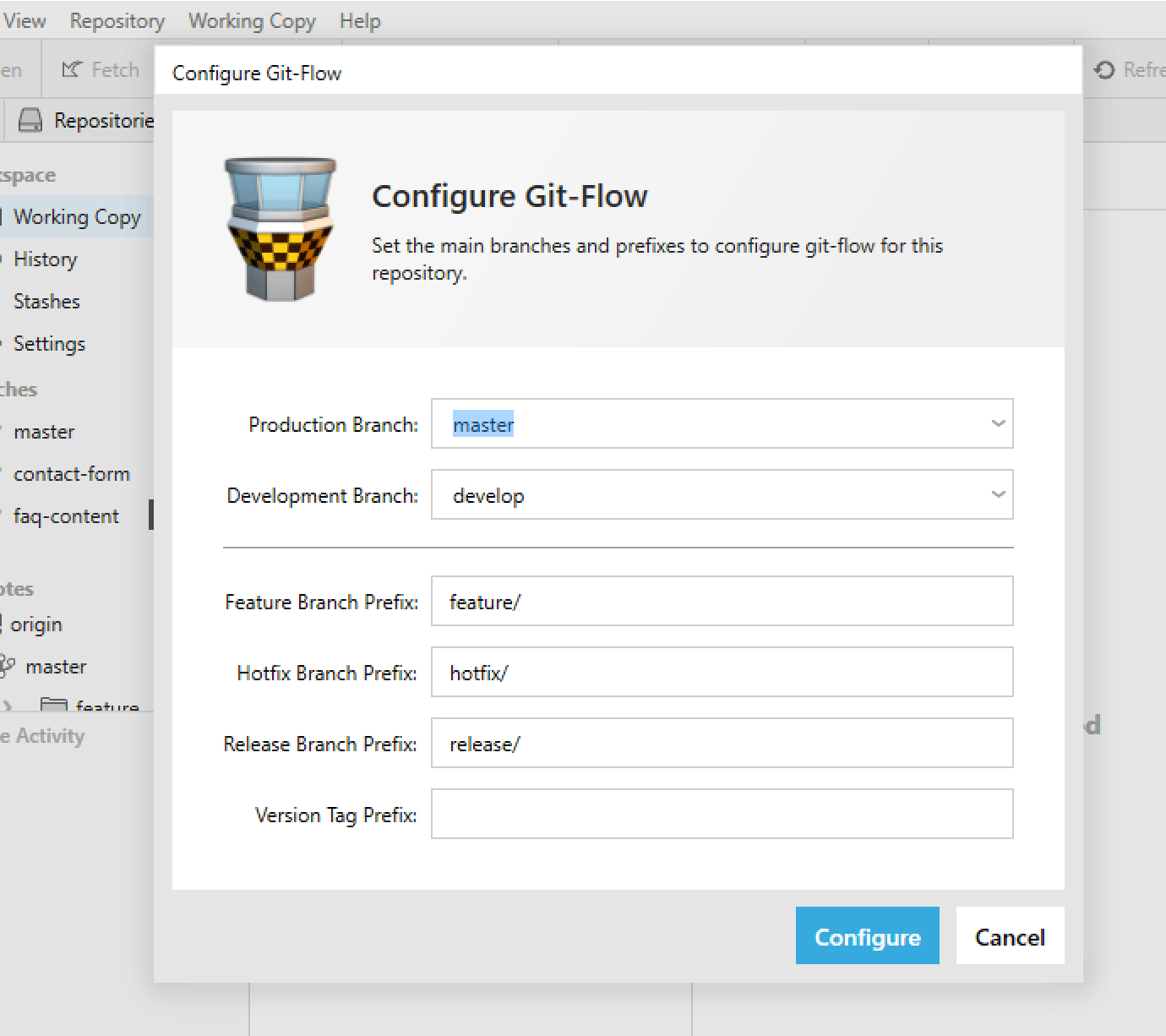This screenshot has height=1036, width=1166.
Task: Select the faq-content branch in sidebar
Action: pyautogui.click(x=66, y=515)
